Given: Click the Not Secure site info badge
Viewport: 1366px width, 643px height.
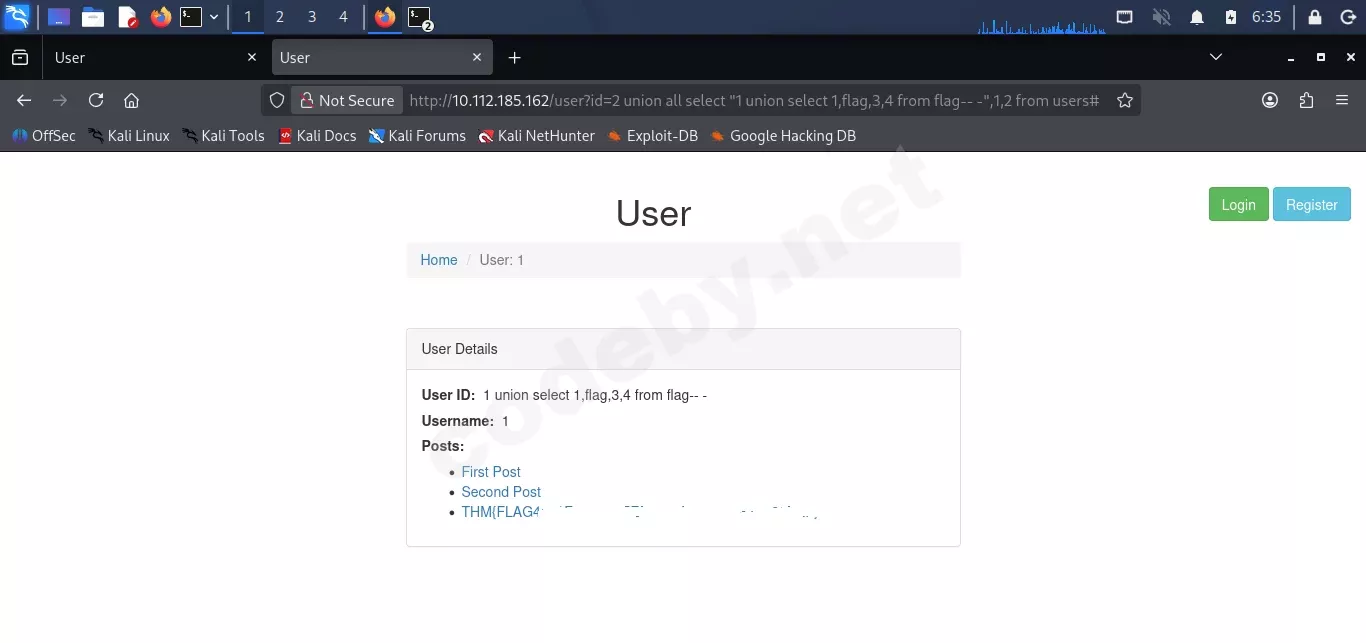Looking at the screenshot, I should click(347, 100).
